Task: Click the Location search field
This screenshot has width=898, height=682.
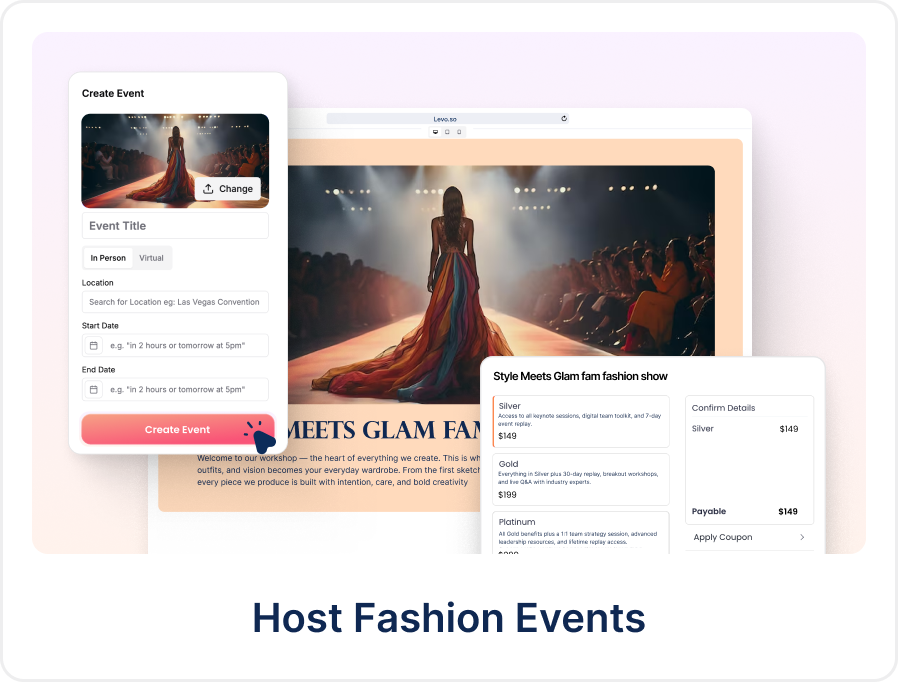Action: (x=175, y=302)
